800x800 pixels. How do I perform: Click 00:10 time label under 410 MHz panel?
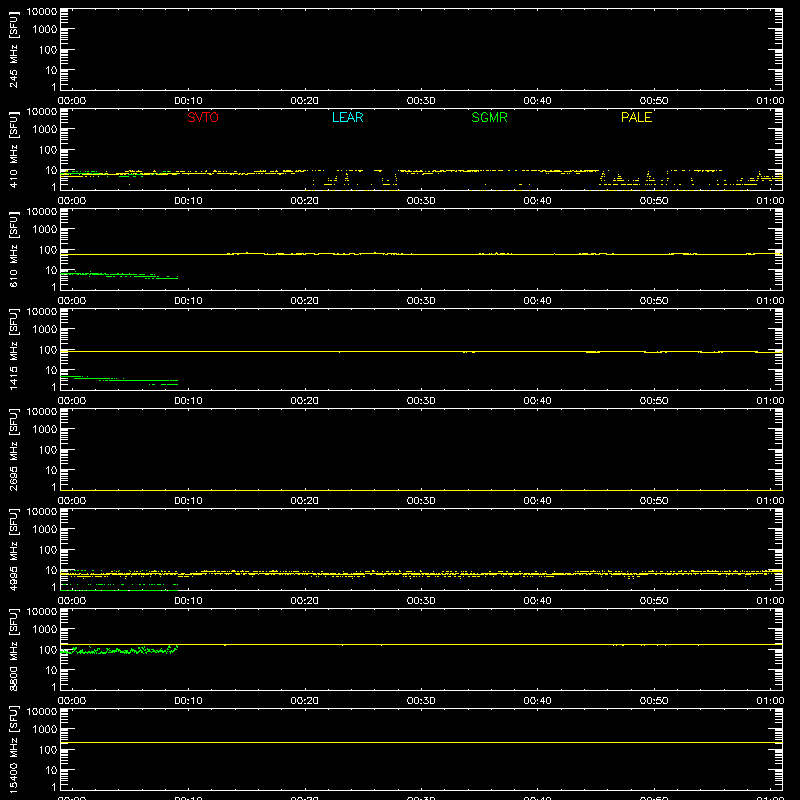[188, 201]
